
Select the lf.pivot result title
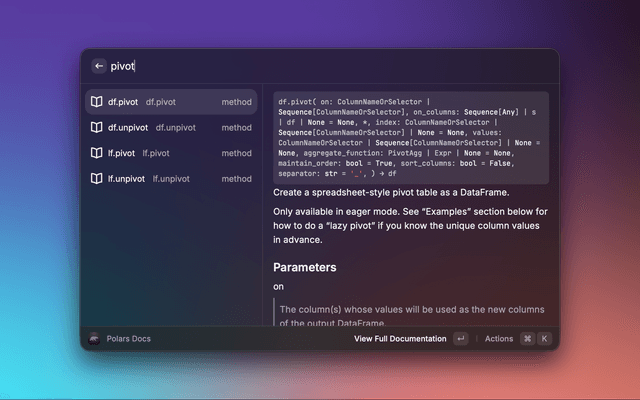[121, 153]
